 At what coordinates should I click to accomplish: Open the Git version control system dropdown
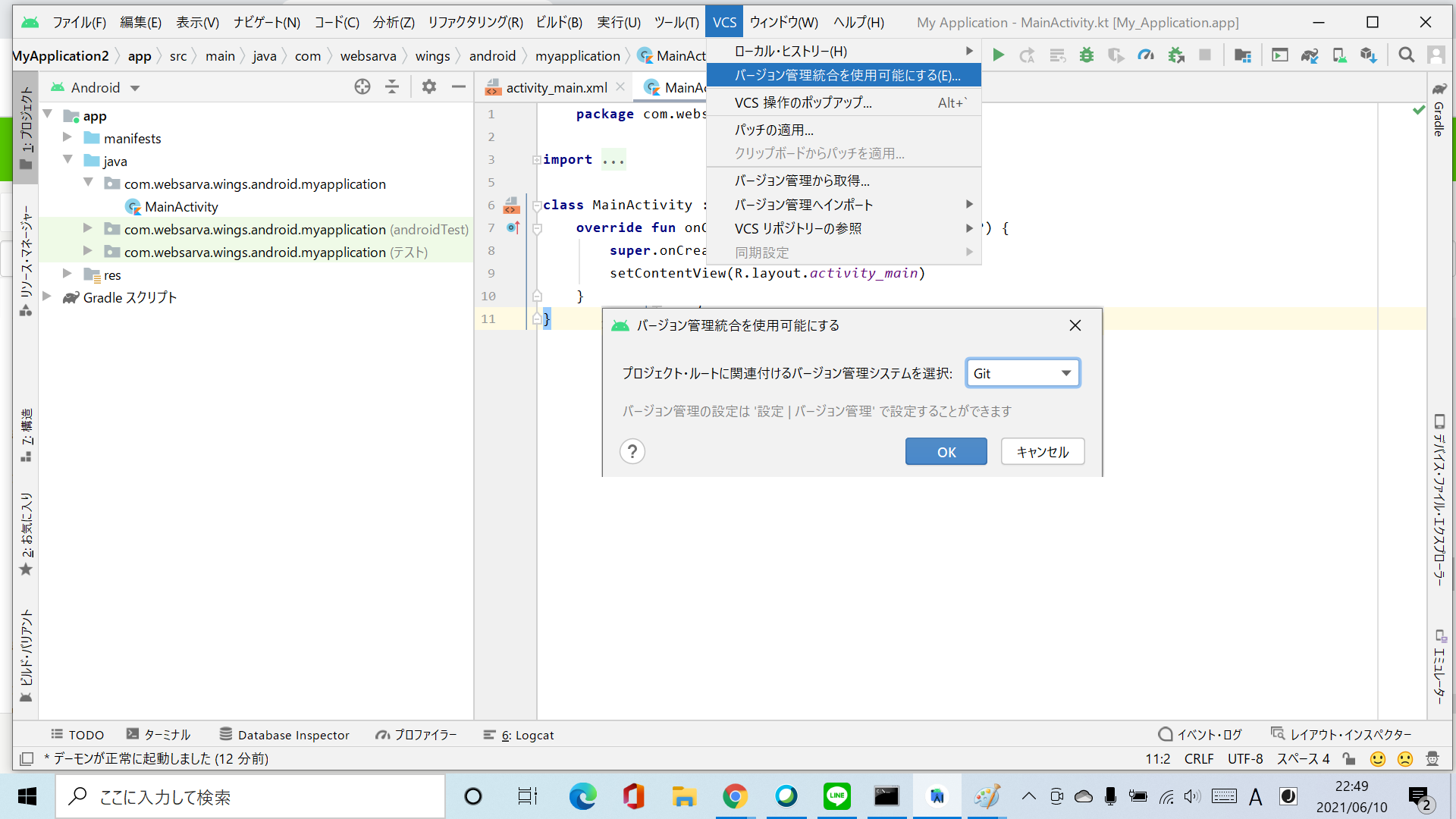click(x=1022, y=373)
